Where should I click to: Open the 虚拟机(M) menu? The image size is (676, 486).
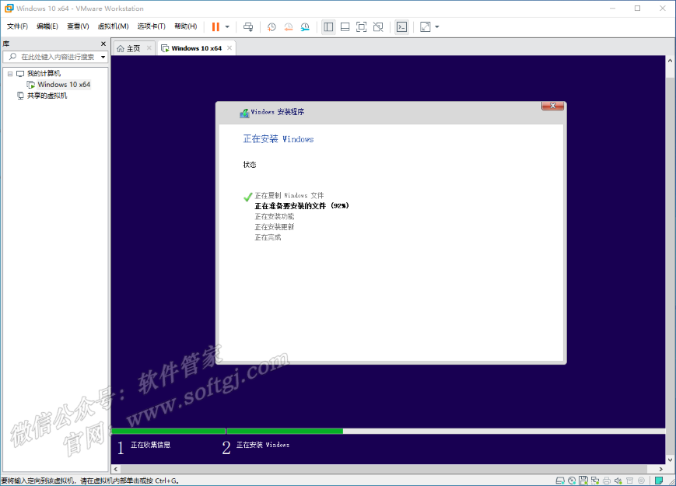[x=113, y=26]
